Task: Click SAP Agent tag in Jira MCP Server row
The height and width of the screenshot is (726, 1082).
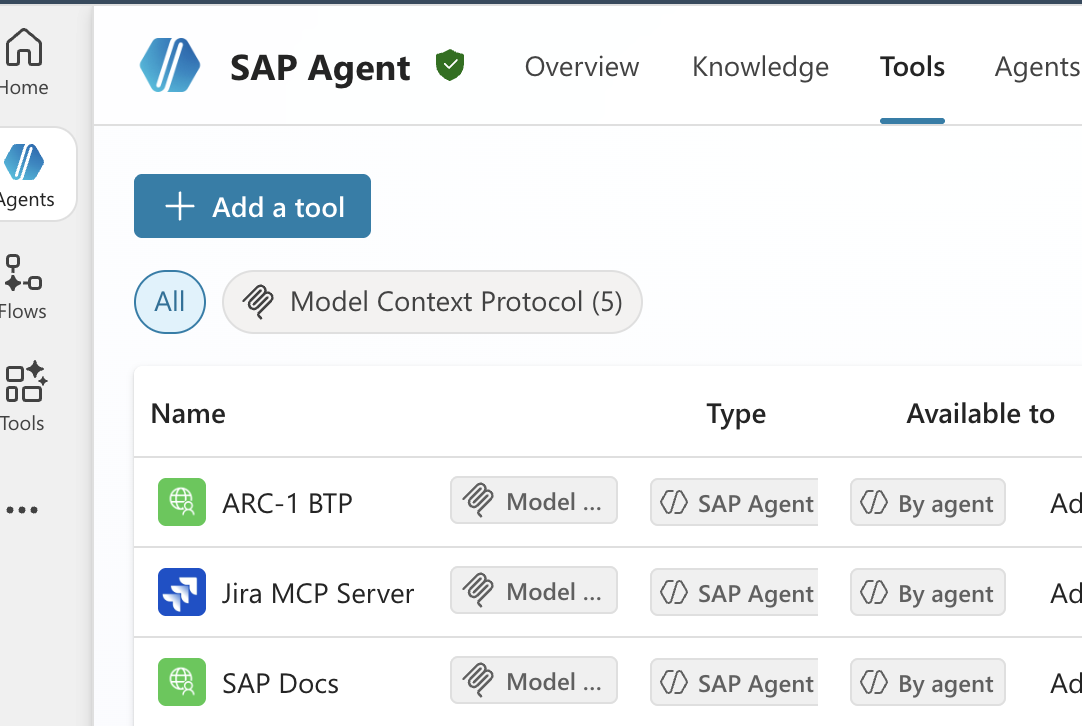Action: point(734,592)
